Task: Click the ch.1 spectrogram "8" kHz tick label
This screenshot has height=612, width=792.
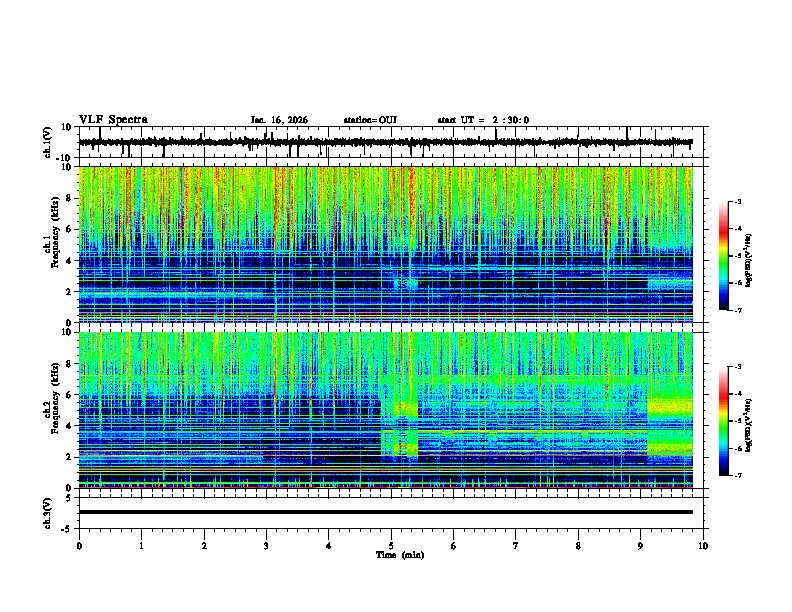Action: click(x=69, y=198)
